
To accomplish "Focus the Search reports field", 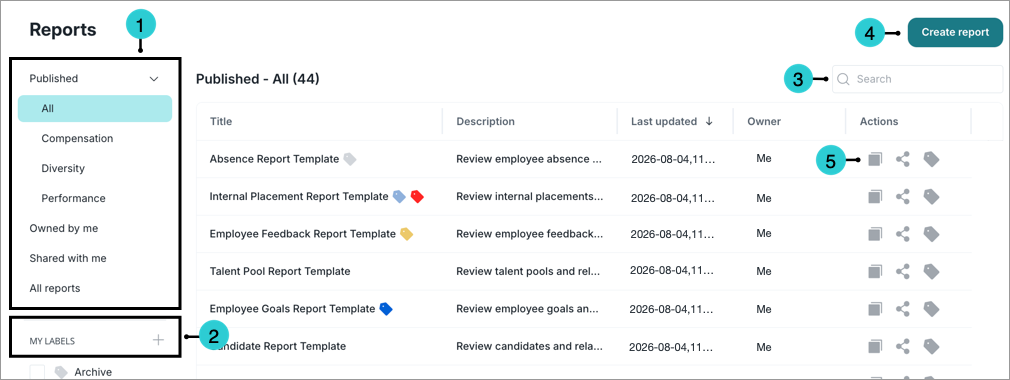I will click(917, 79).
